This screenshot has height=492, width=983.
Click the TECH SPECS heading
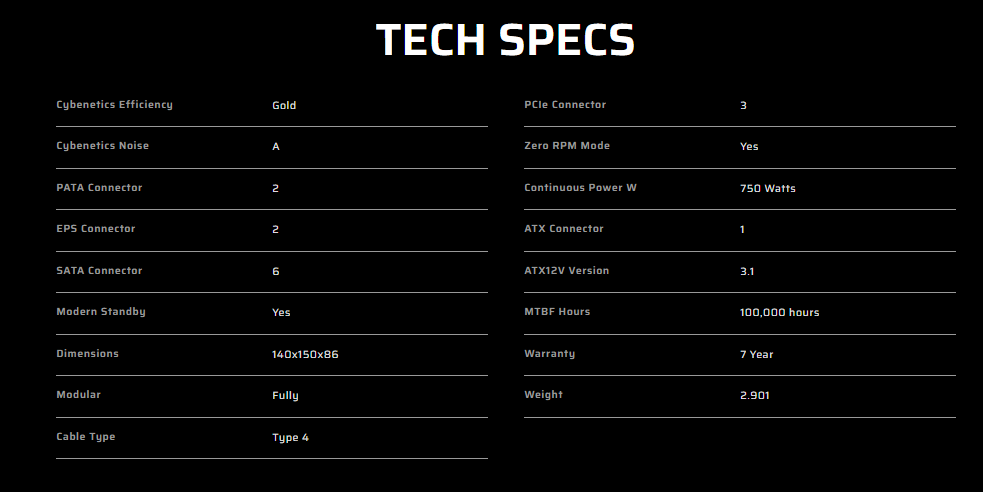[505, 41]
